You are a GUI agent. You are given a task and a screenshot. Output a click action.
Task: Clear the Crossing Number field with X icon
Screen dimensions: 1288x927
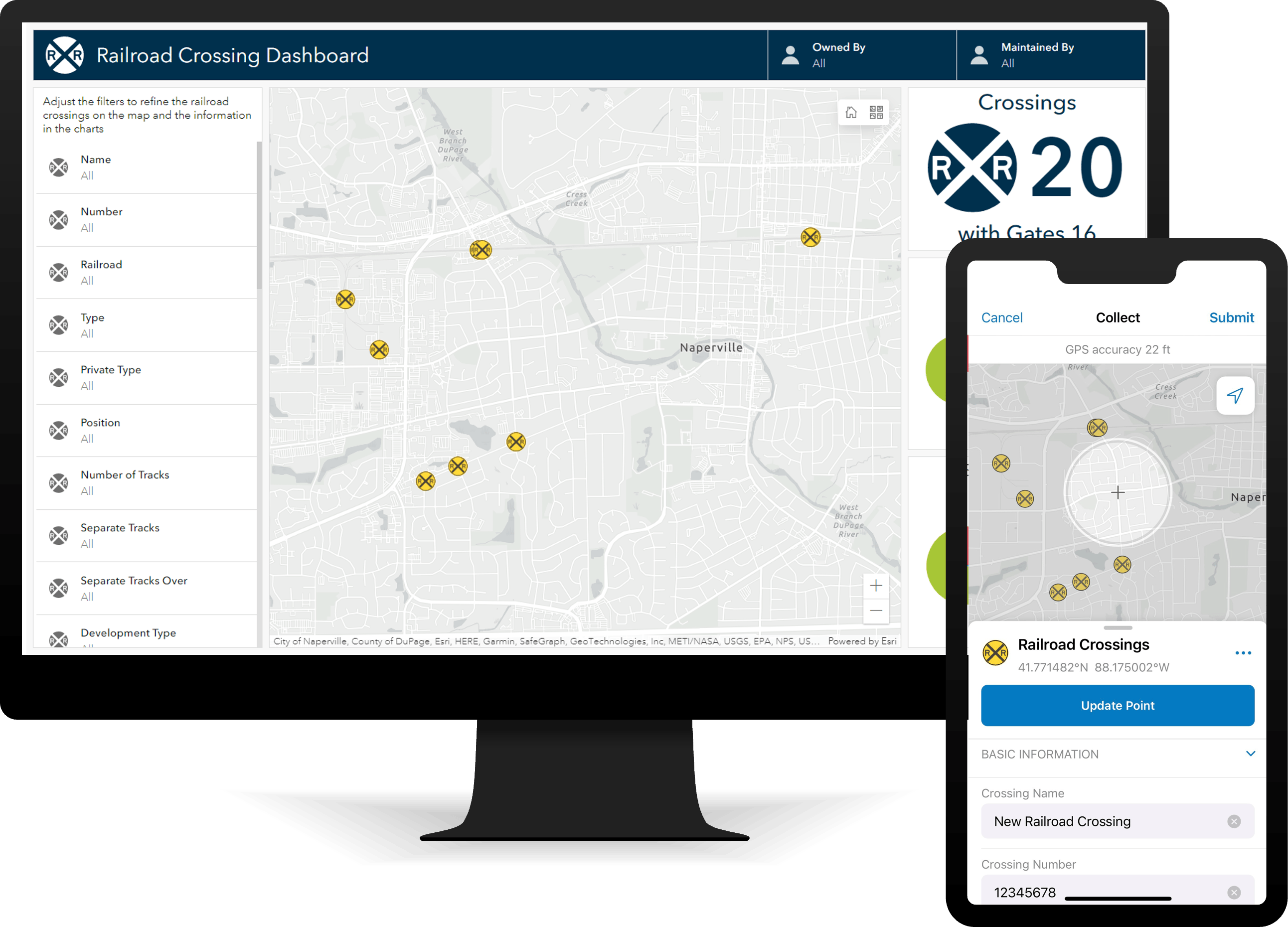(x=1234, y=893)
